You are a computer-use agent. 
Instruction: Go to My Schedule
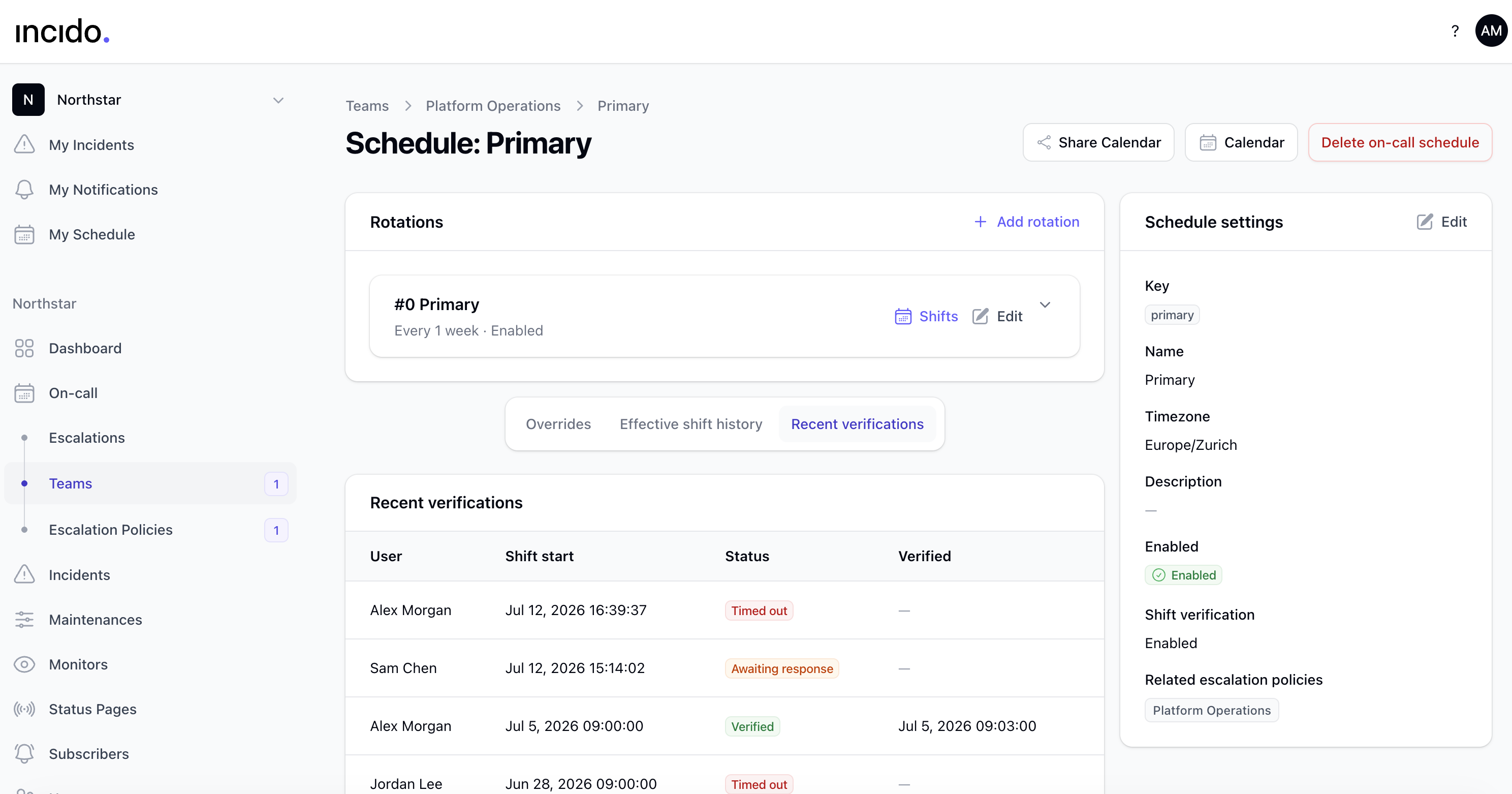click(92, 234)
